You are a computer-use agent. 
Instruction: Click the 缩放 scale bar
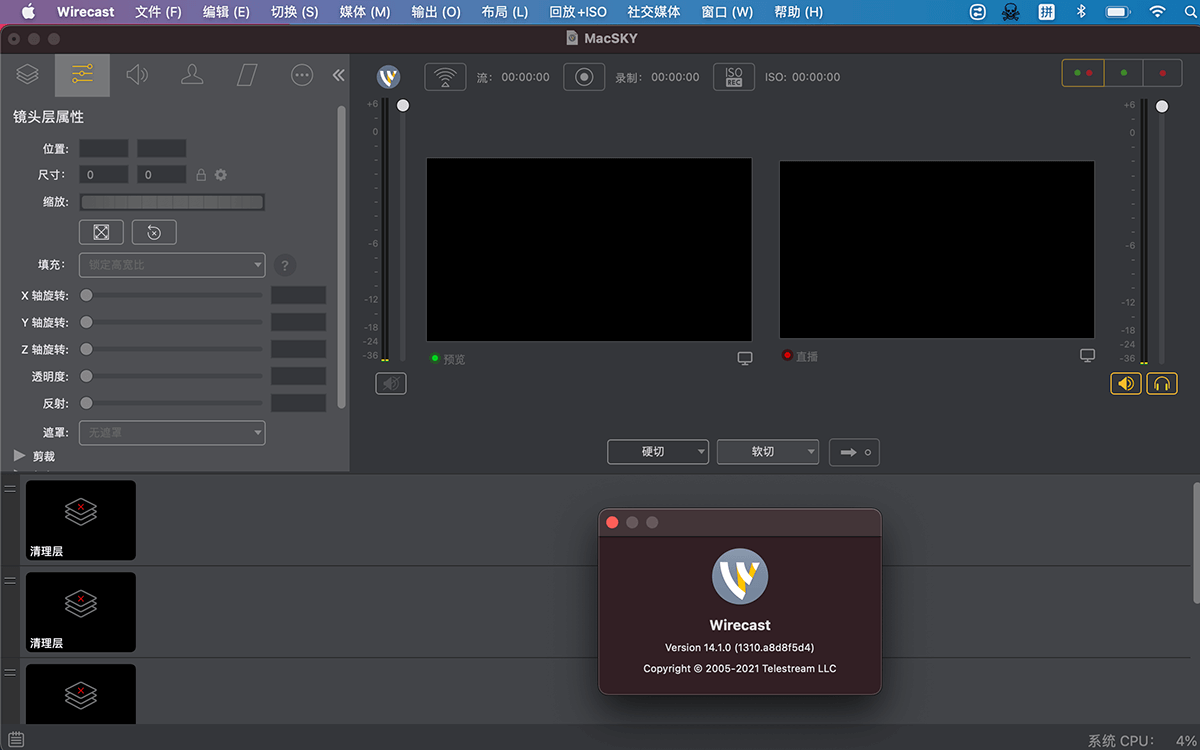coord(172,202)
